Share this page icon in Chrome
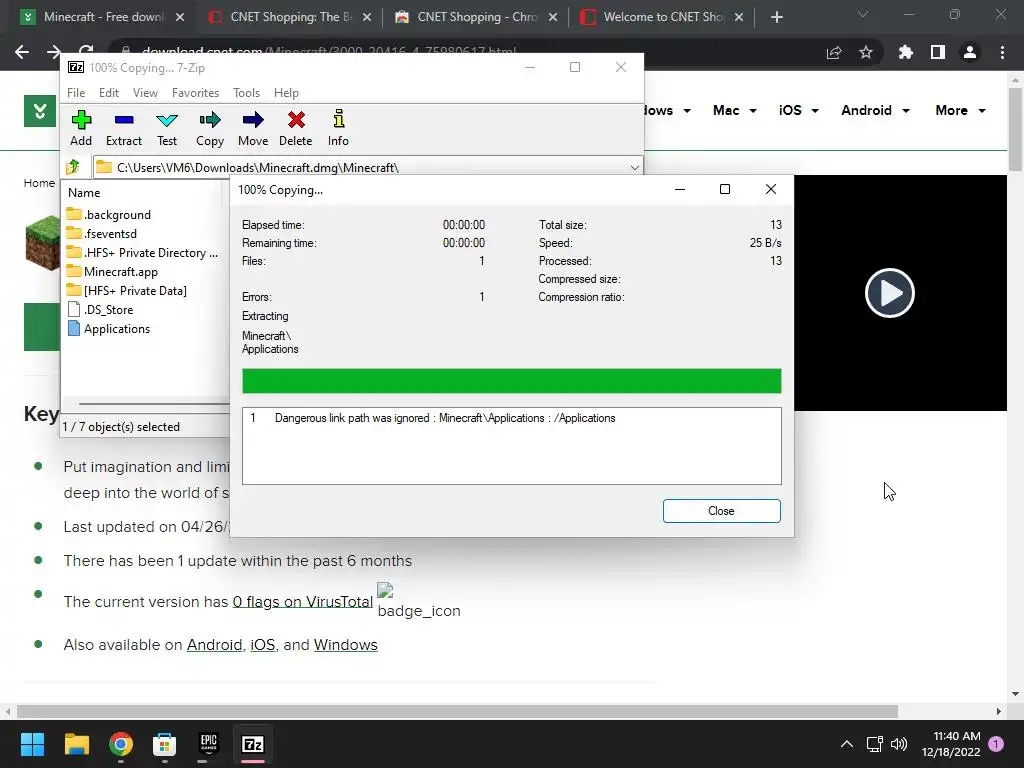The image size is (1024, 768). tap(834, 52)
